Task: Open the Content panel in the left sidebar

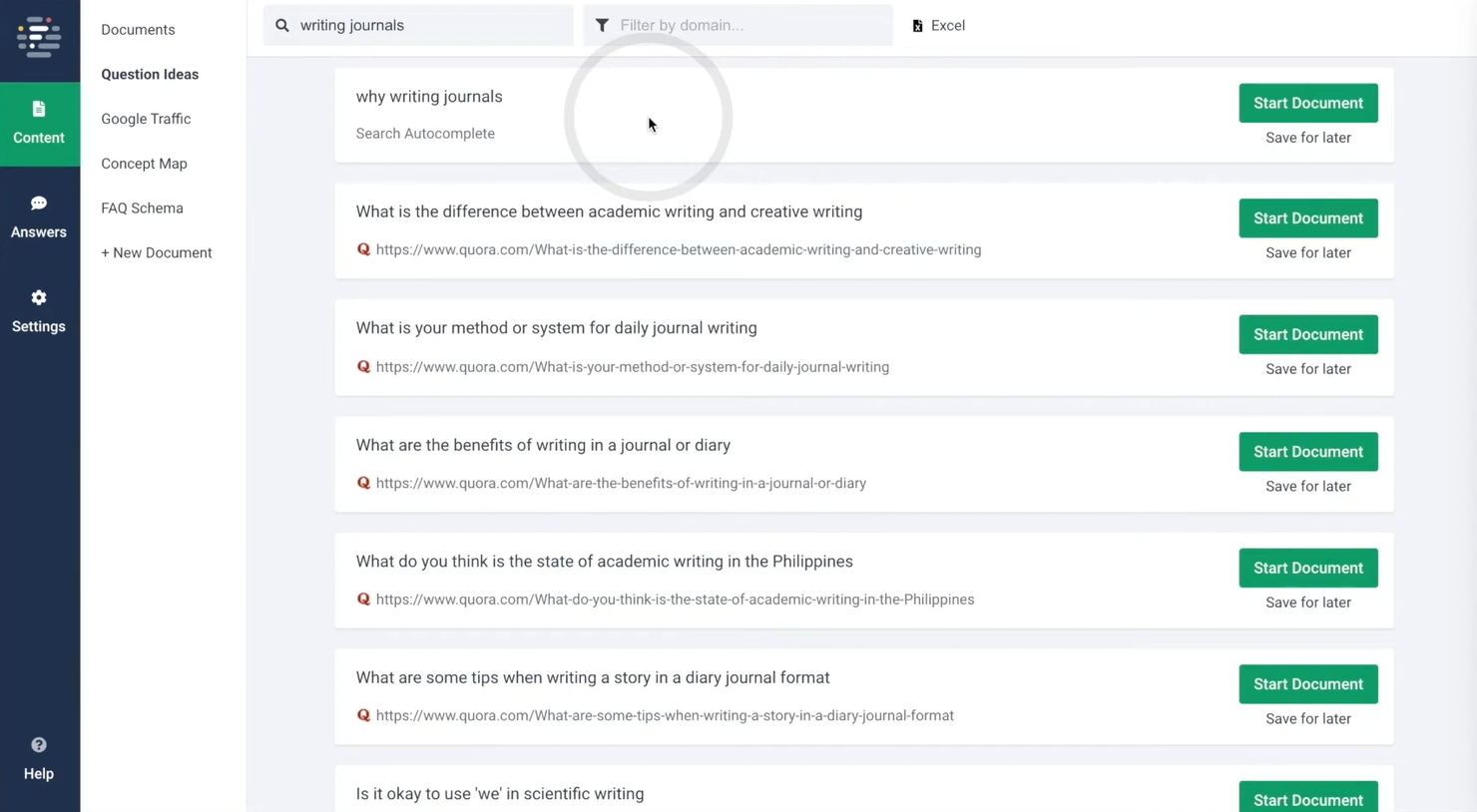Action: (x=39, y=124)
